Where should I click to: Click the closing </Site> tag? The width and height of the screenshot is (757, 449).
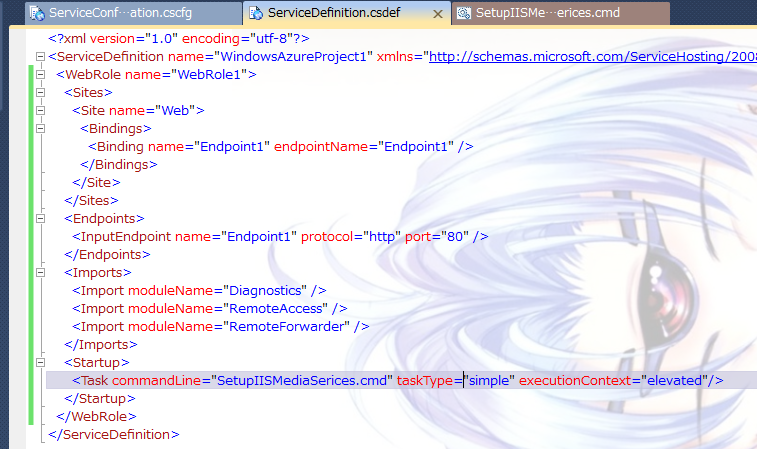(96, 182)
